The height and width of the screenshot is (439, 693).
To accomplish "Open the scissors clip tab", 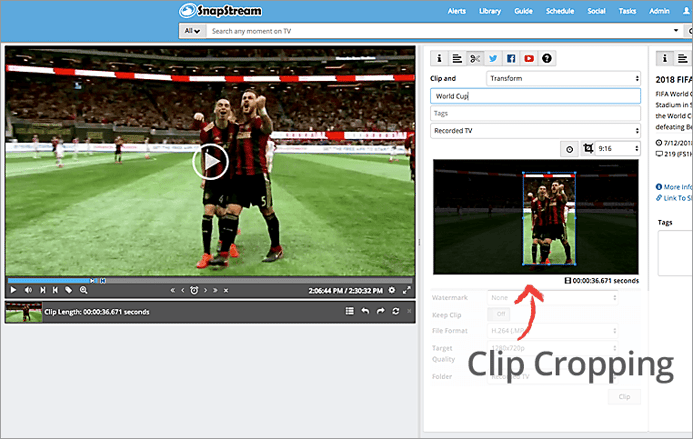I will (475, 59).
